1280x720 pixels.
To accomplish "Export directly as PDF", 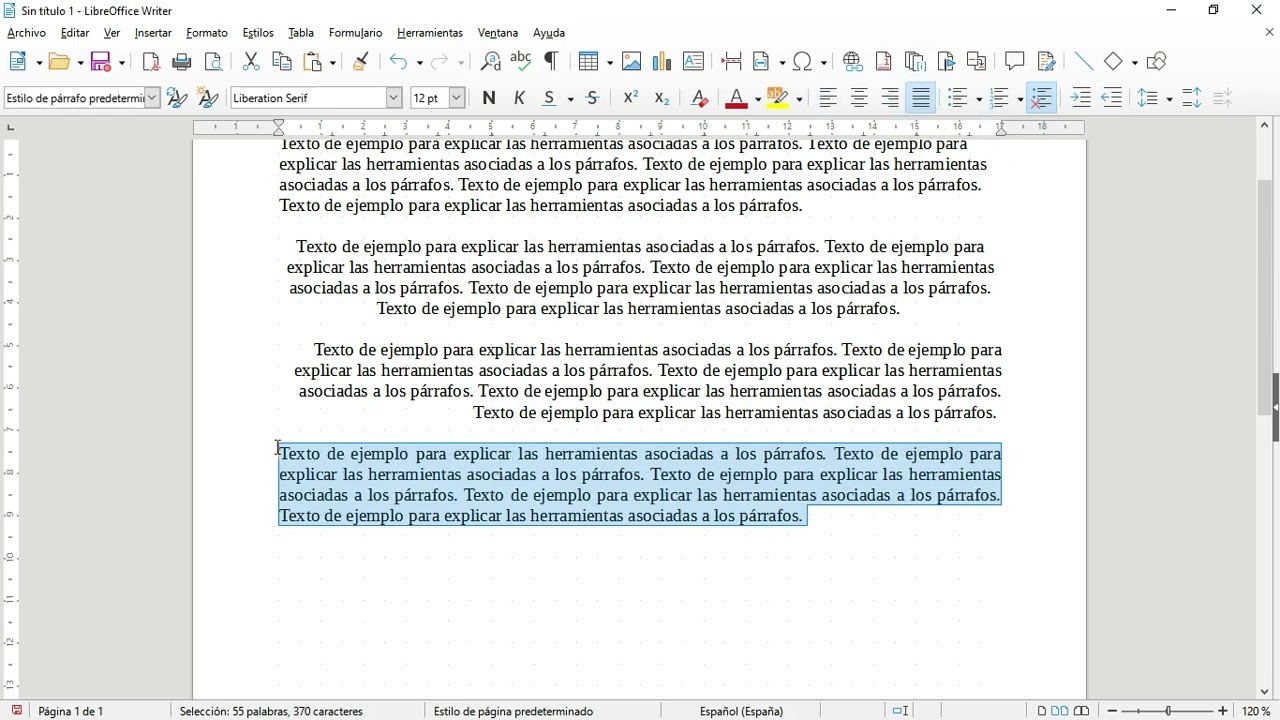I will point(151,62).
